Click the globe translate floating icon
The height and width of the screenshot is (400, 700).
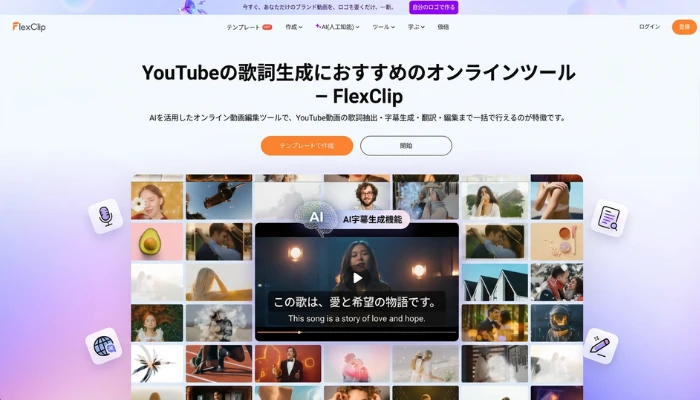tap(104, 346)
